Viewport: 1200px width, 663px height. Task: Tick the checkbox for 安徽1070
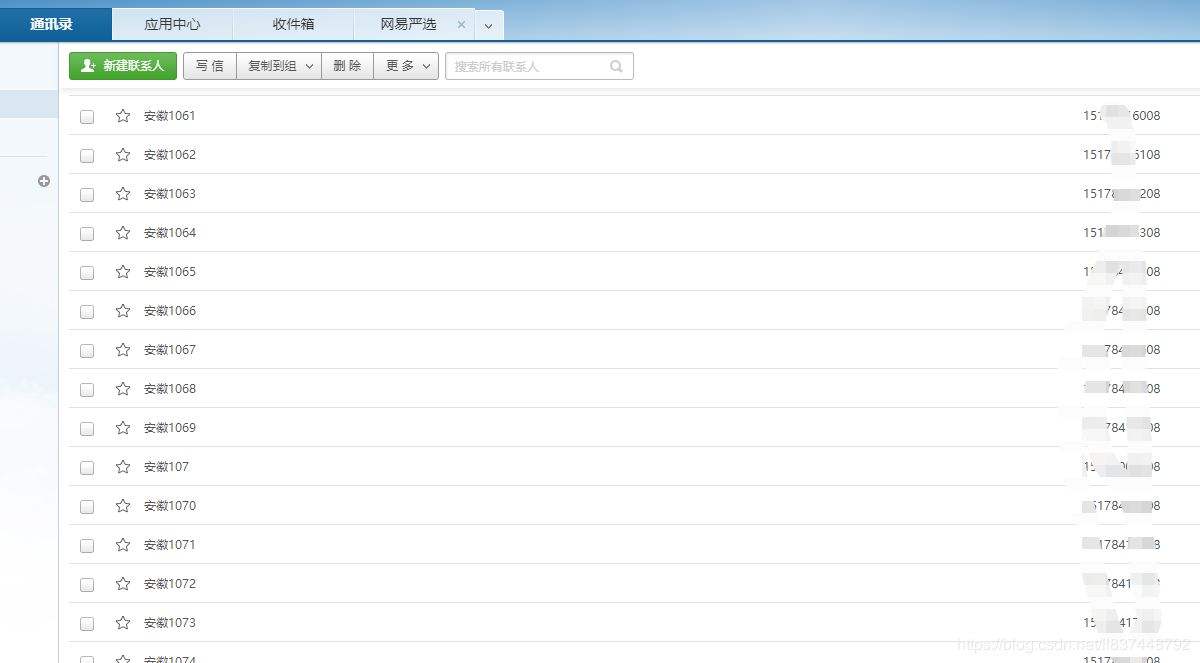(x=87, y=507)
